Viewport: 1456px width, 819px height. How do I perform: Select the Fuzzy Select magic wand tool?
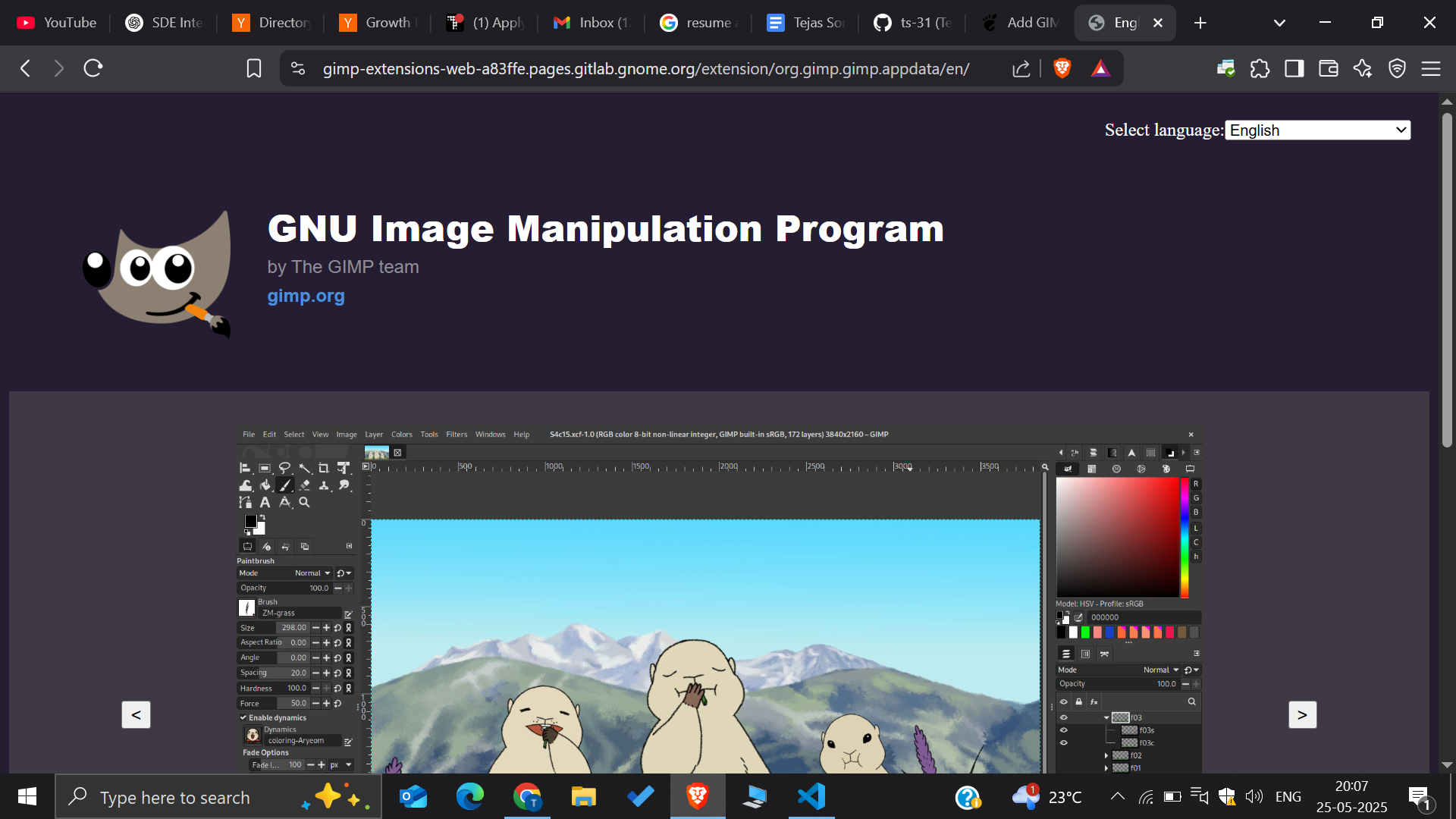point(305,468)
